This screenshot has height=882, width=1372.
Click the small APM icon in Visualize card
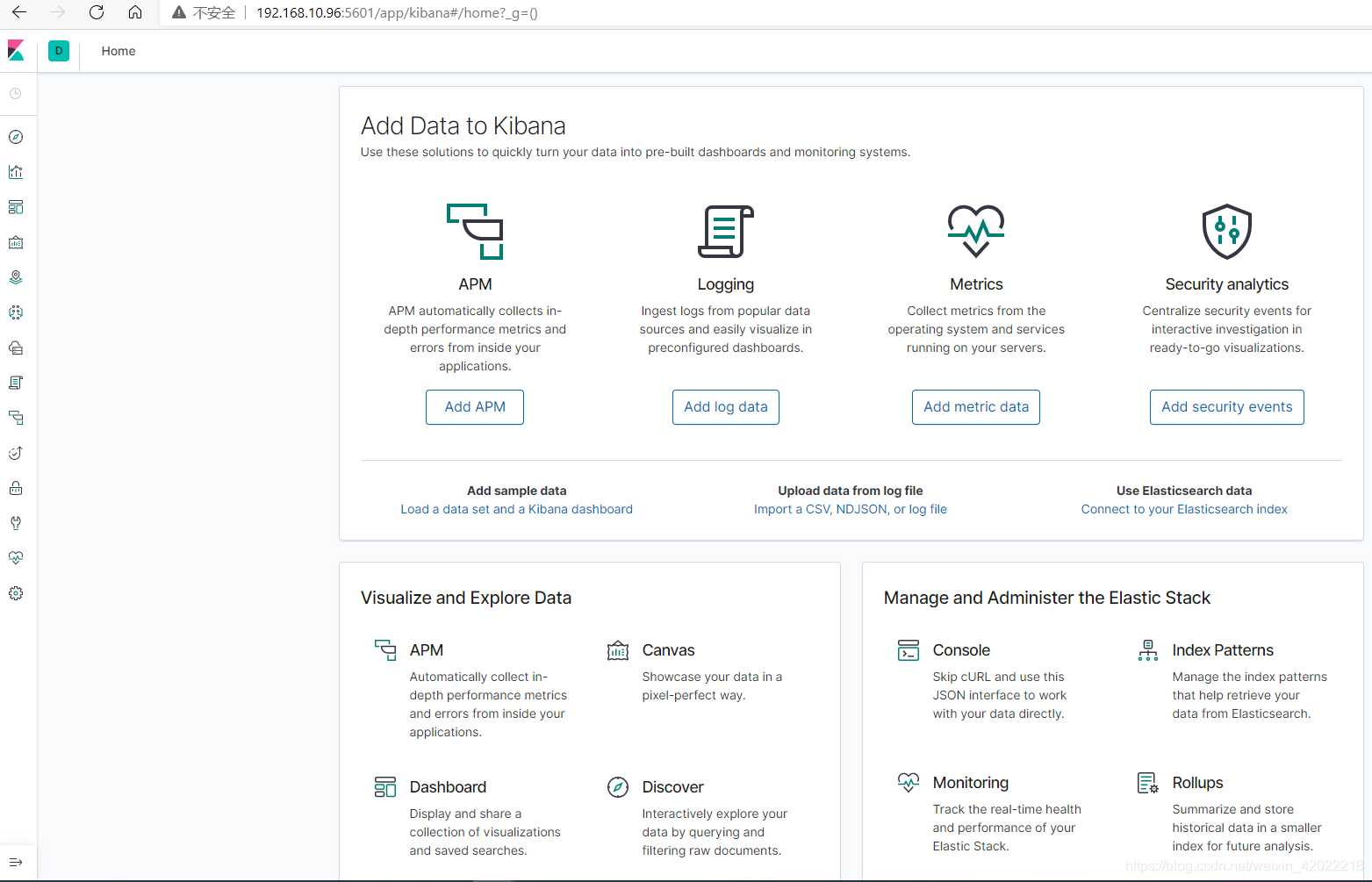385,650
